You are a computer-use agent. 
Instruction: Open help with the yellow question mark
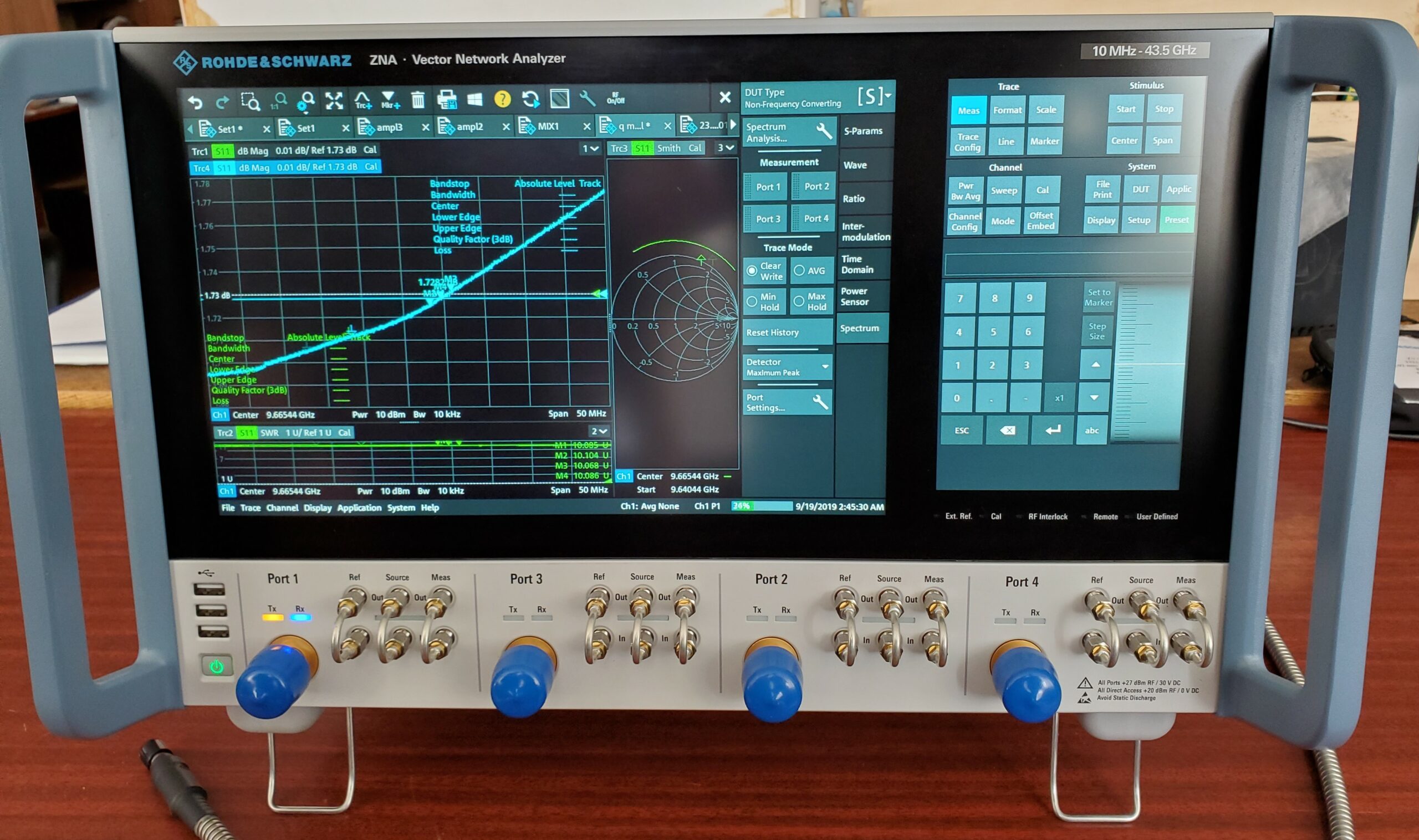(502, 100)
